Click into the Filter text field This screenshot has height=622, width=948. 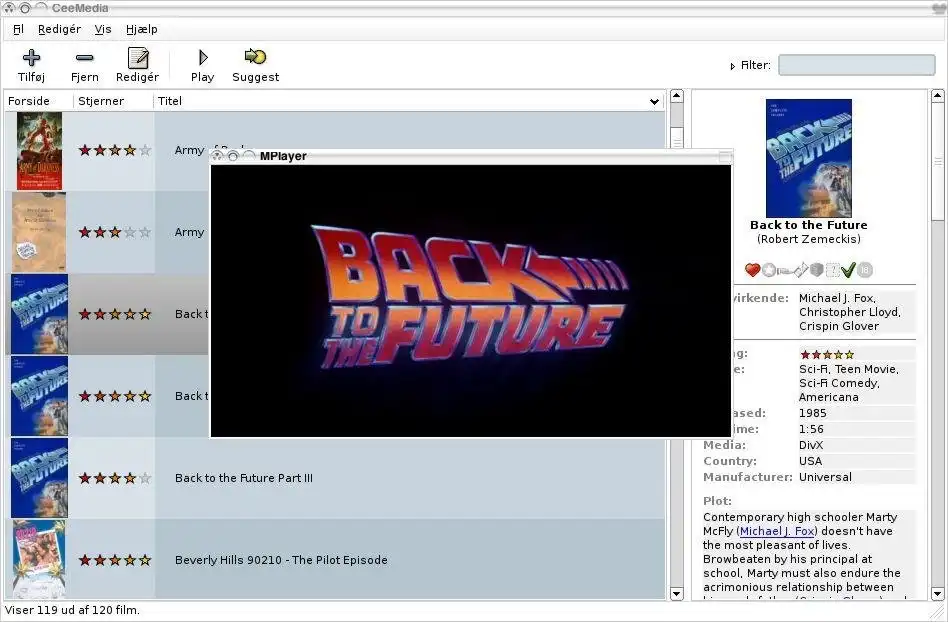point(856,65)
